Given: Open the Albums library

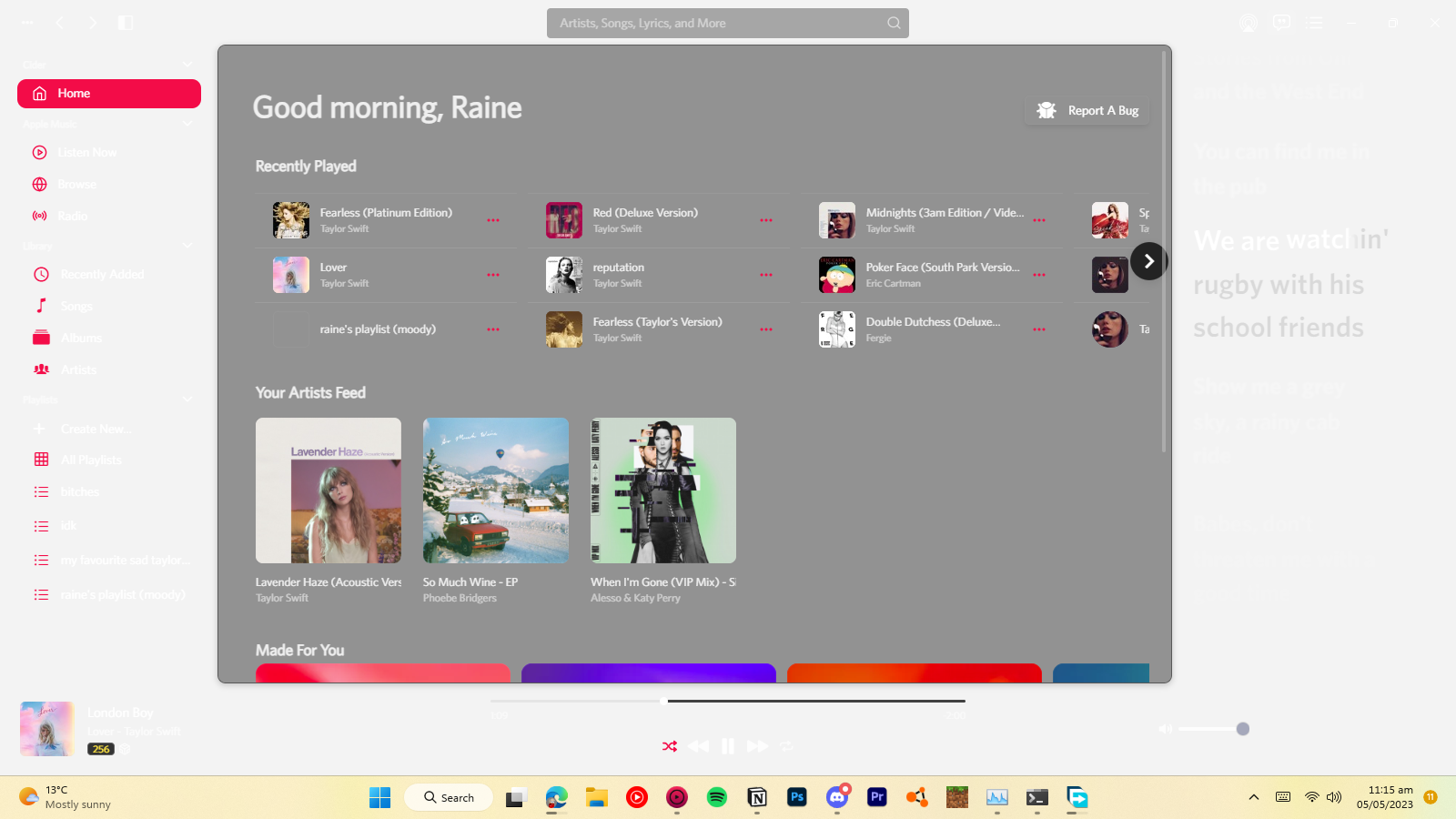Looking at the screenshot, I should pos(80,338).
